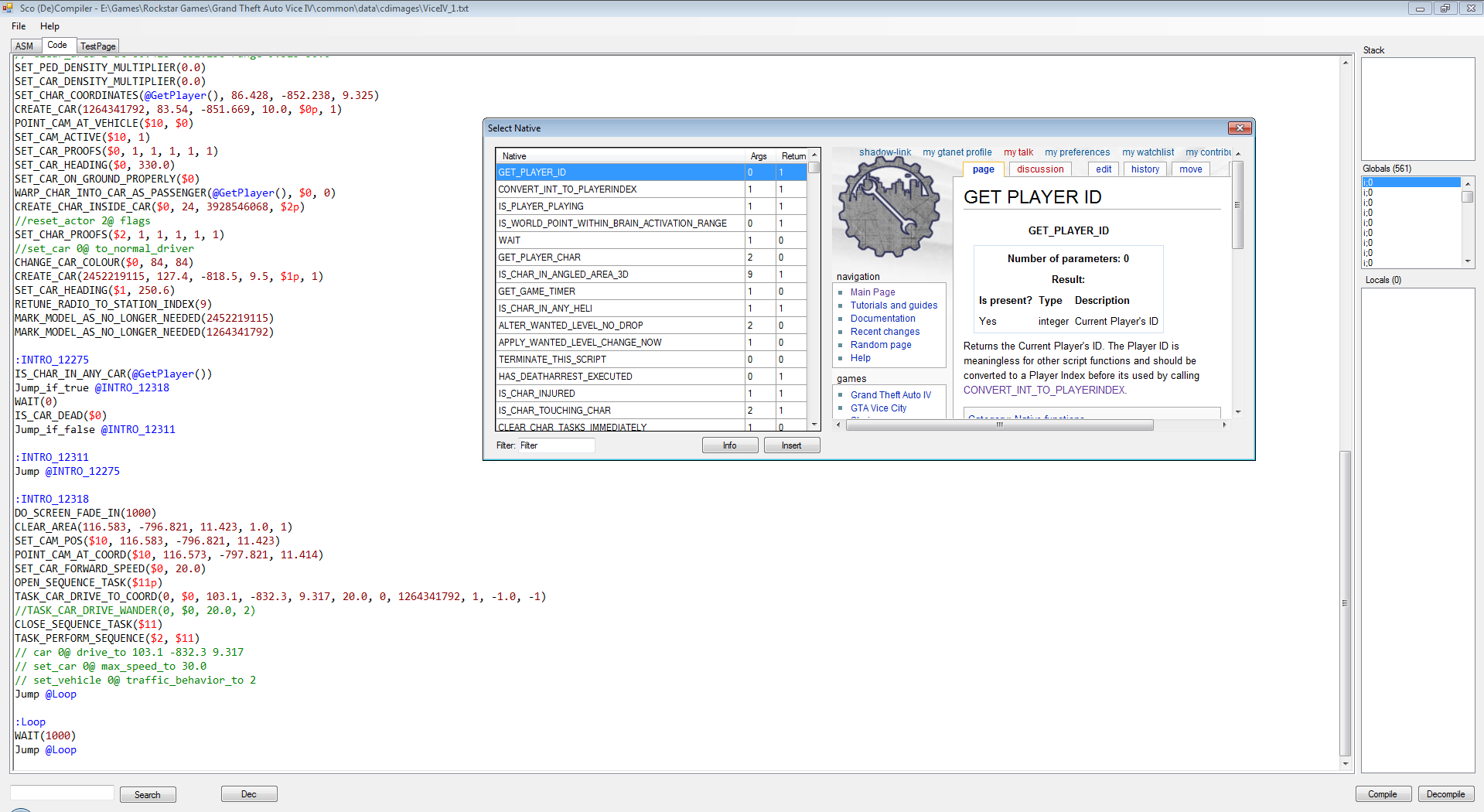Click the GTANet wiki gear logo

click(889, 207)
